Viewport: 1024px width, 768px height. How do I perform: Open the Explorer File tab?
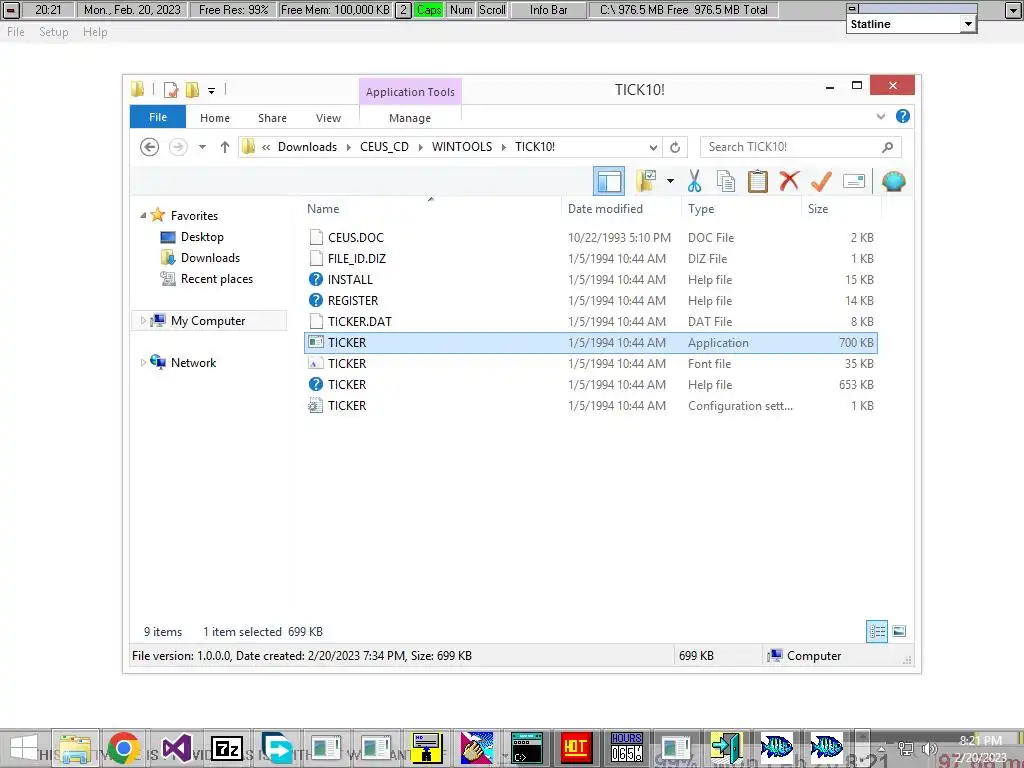pos(158,117)
